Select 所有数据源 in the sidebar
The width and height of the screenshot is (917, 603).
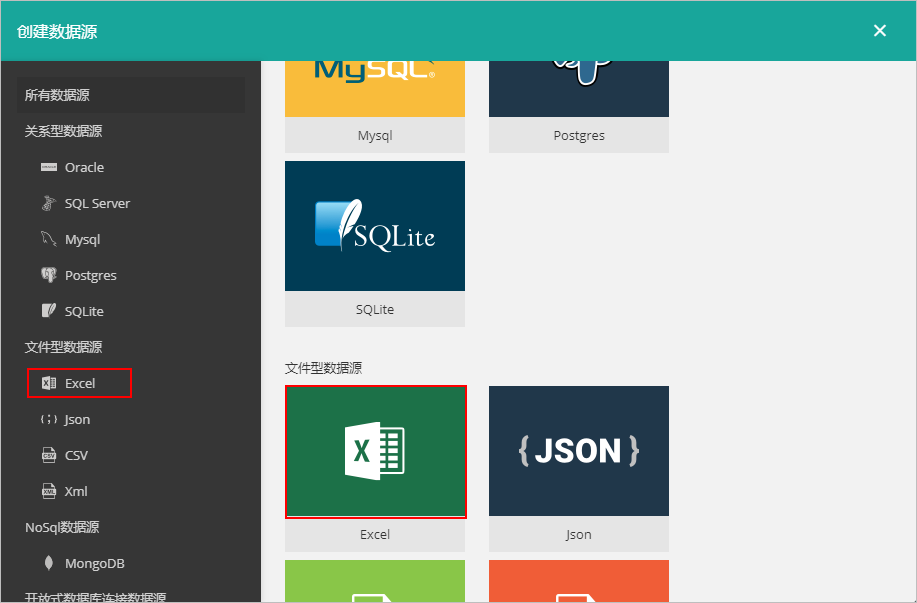131,95
